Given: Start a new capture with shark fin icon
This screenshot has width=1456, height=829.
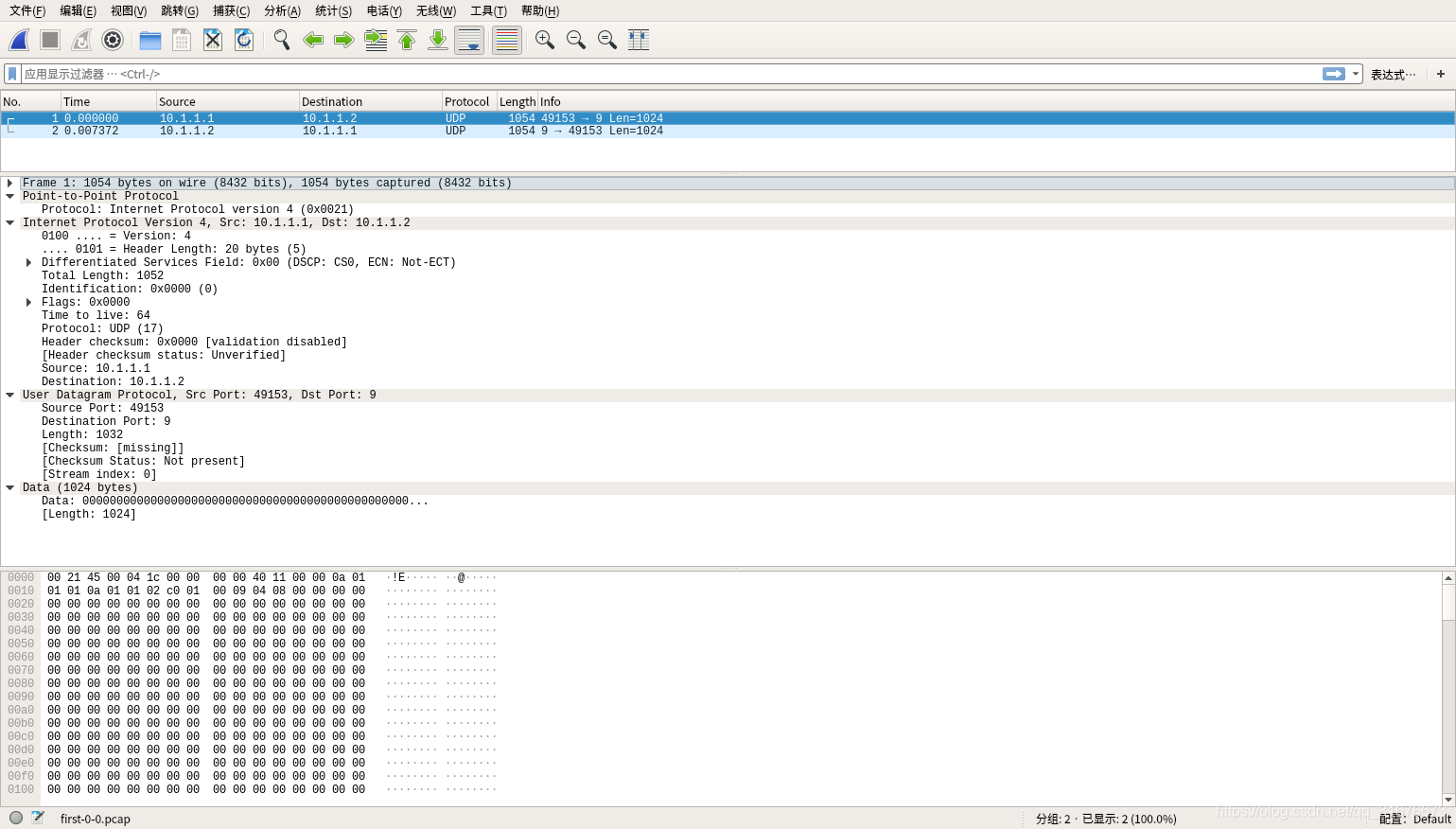Looking at the screenshot, I should (19, 40).
